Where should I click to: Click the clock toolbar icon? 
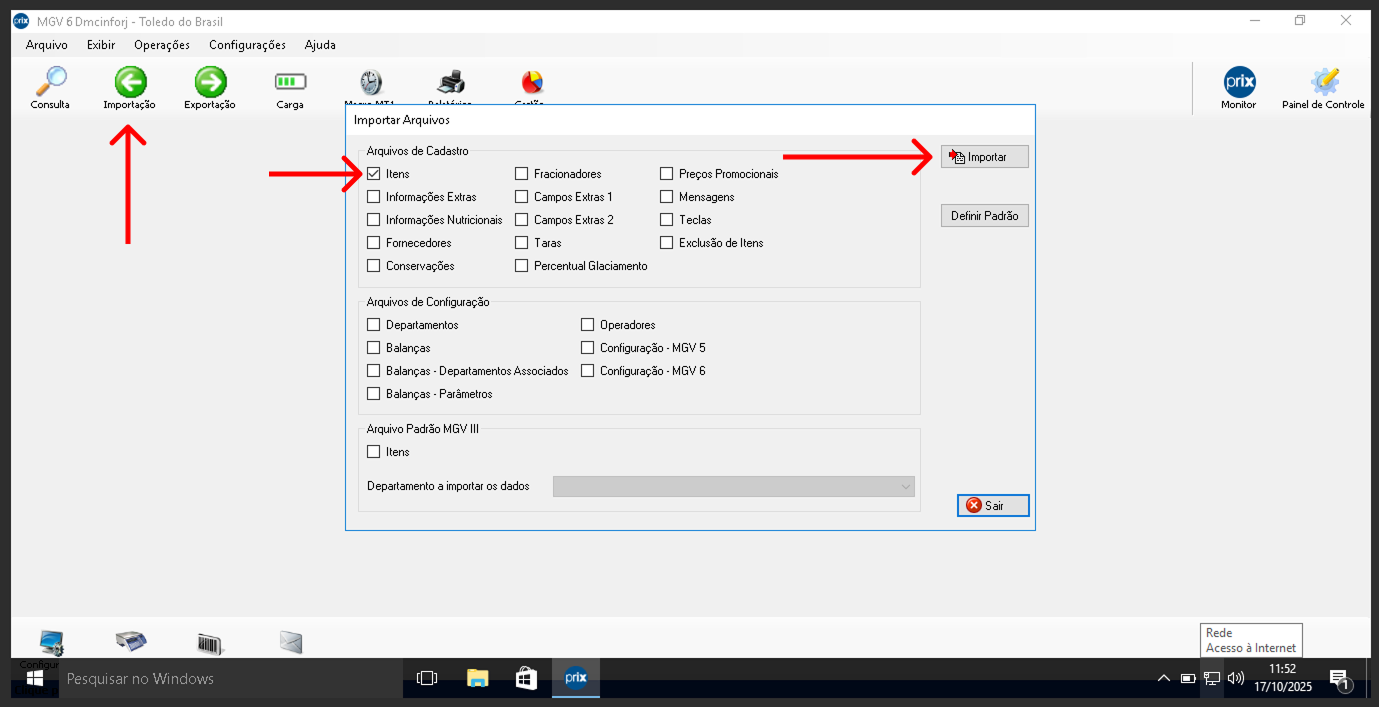(371, 83)
